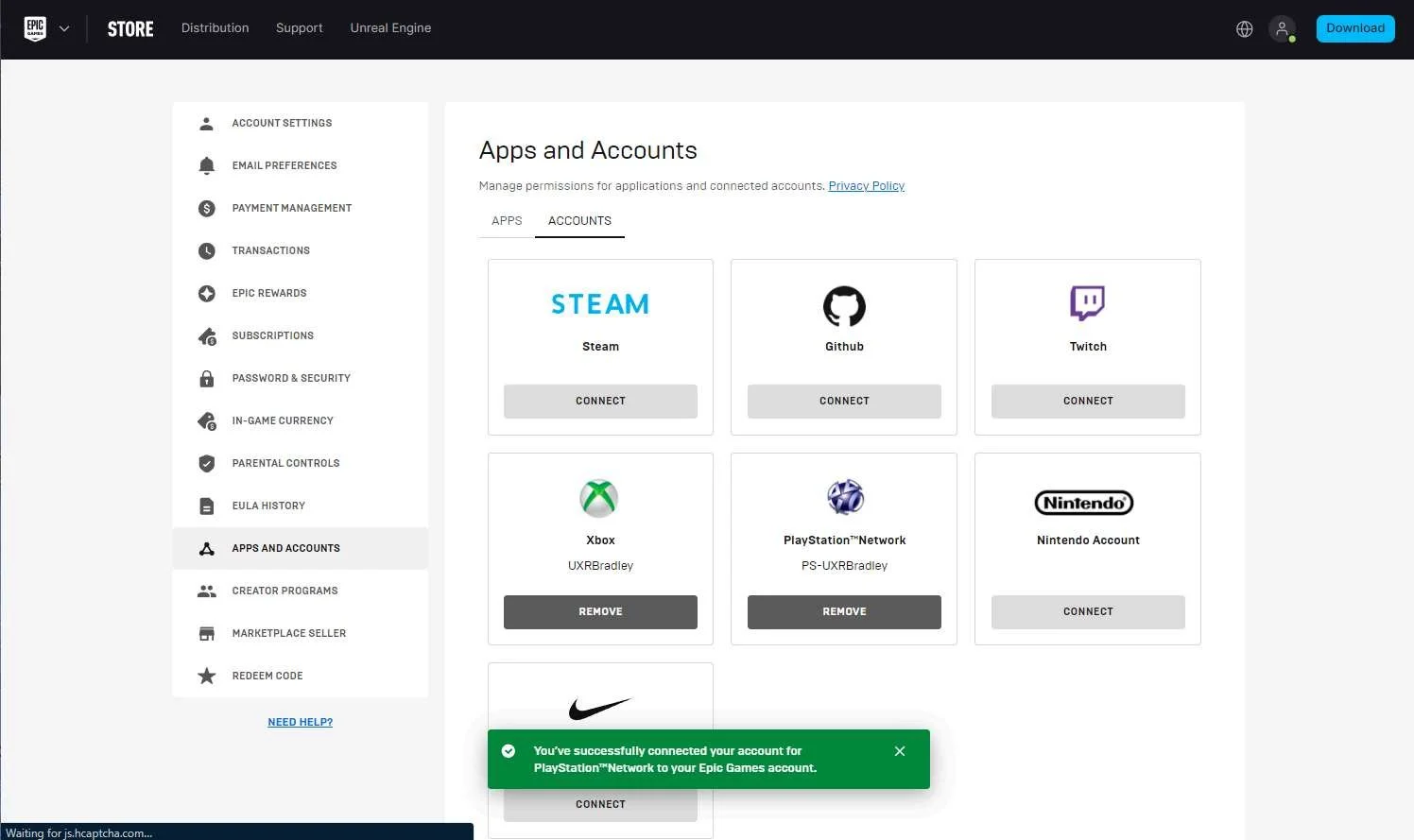This screenshot has width=1414, height=840.
Task: Click the Epic Rewards badge icon
Action: click(207, 294)
